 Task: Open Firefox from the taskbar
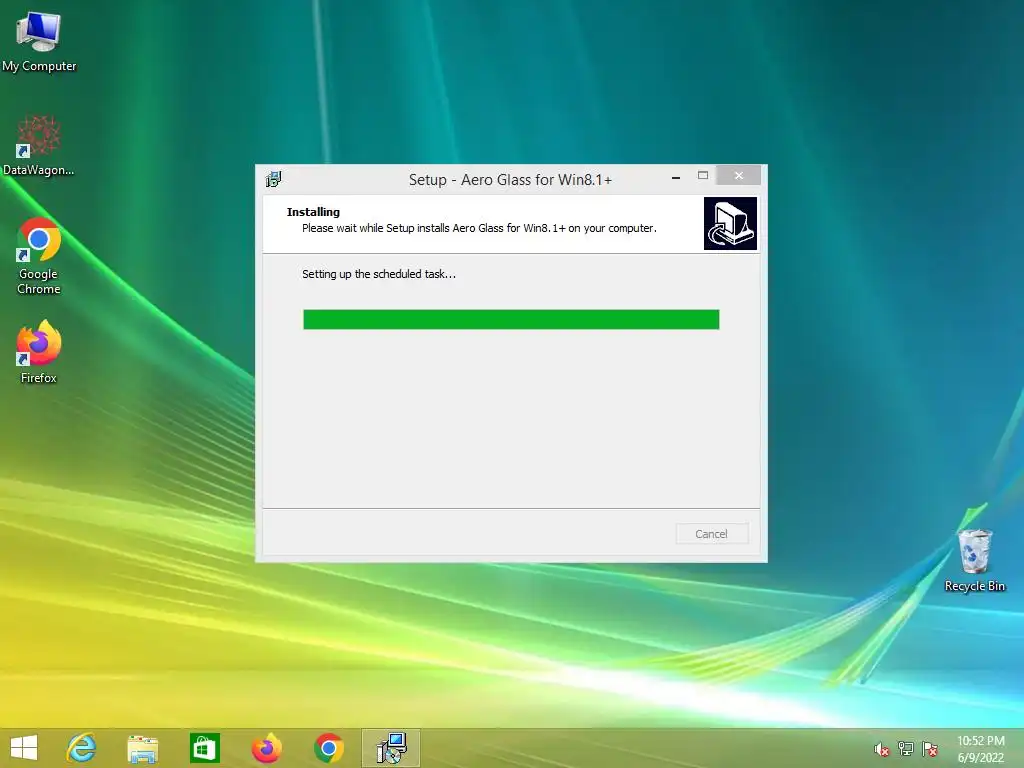coord(266,748)
